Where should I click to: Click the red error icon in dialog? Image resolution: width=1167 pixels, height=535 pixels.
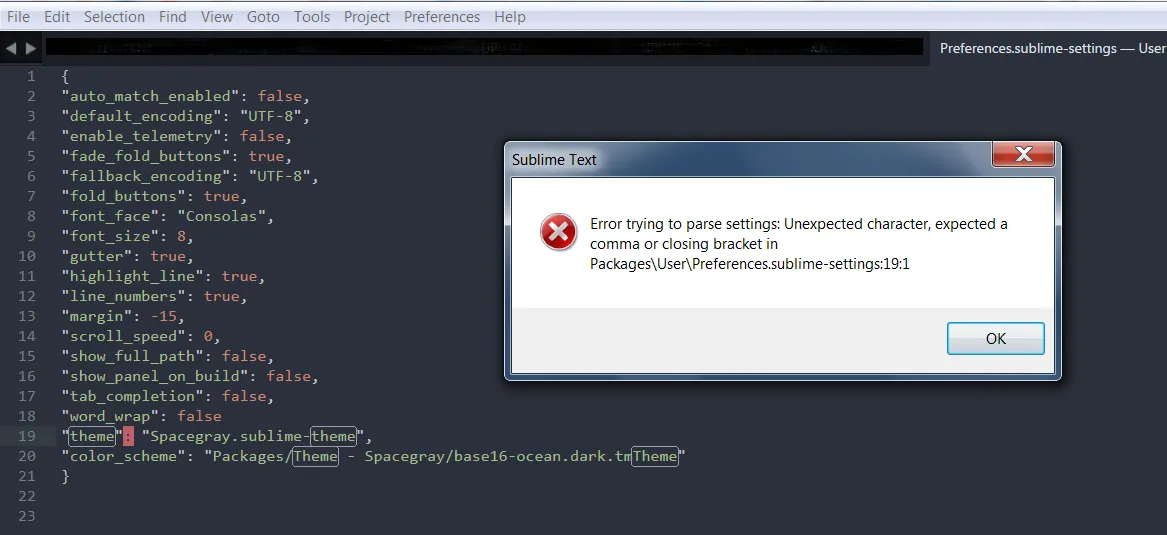pos(558,231)
